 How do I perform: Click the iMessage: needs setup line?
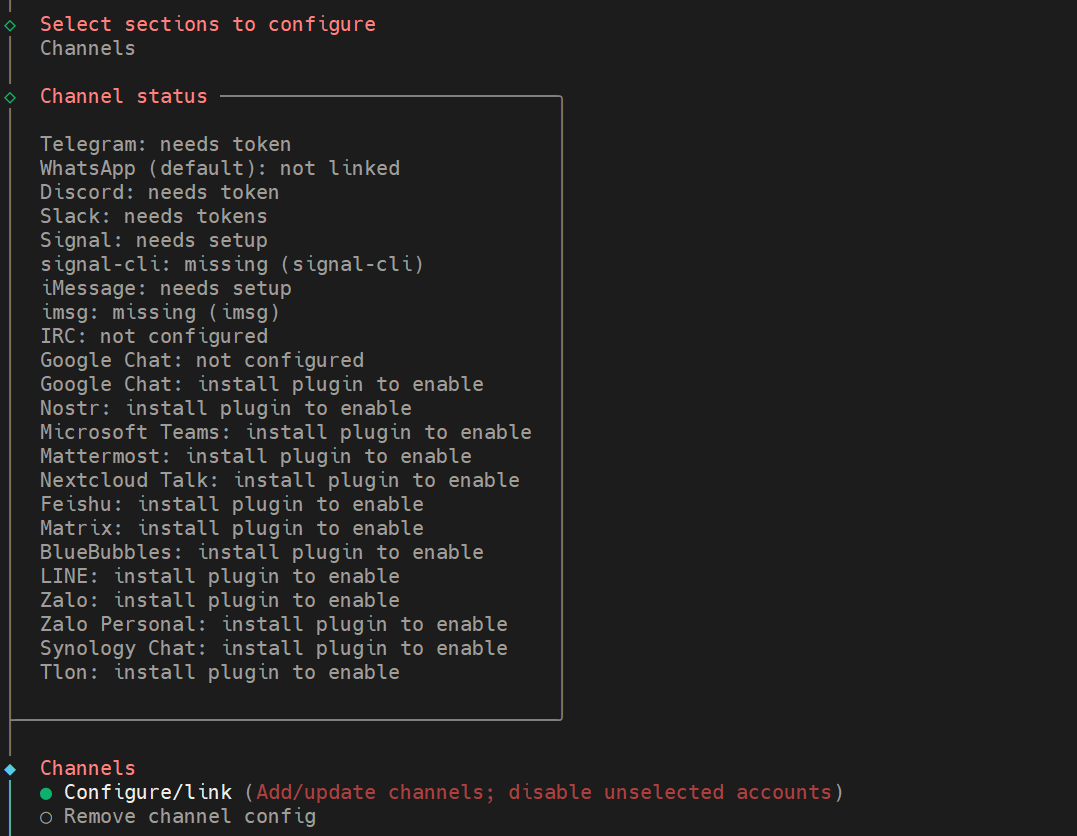point(165,288)
